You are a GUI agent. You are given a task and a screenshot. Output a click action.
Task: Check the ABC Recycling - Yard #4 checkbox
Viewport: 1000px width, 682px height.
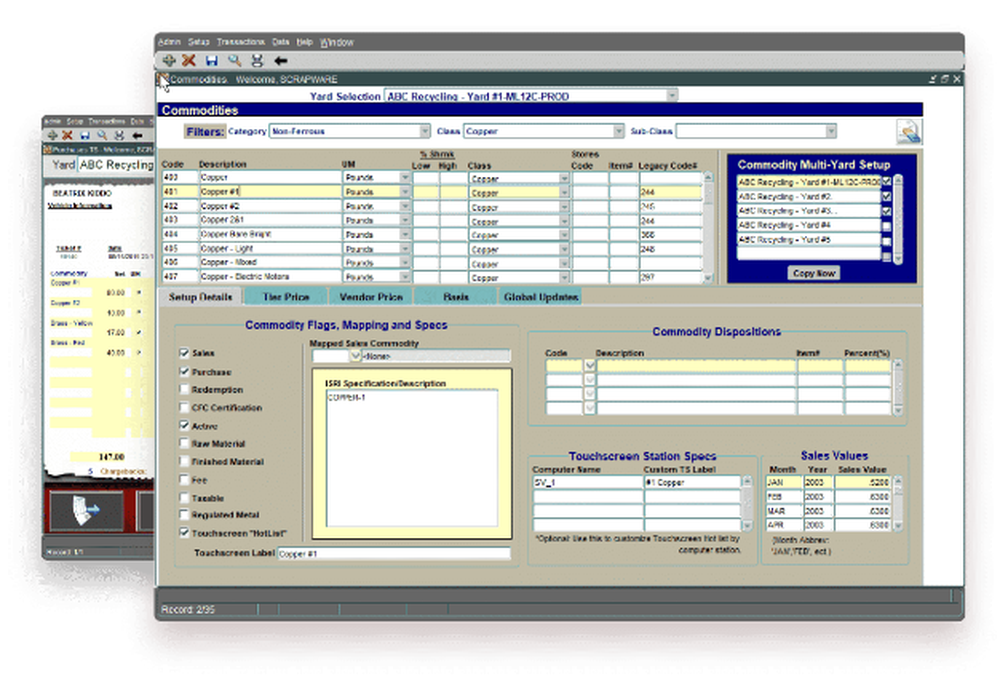coord(886,226)
